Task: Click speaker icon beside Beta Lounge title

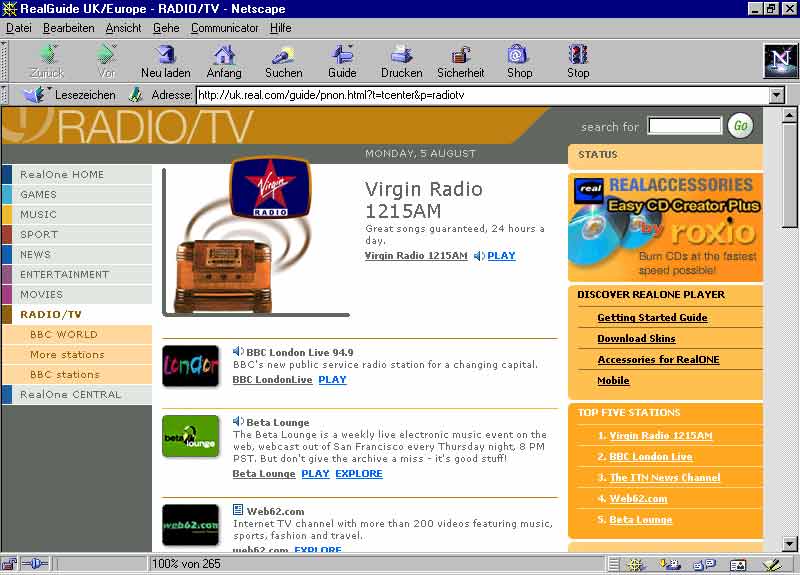Action: 238,421
